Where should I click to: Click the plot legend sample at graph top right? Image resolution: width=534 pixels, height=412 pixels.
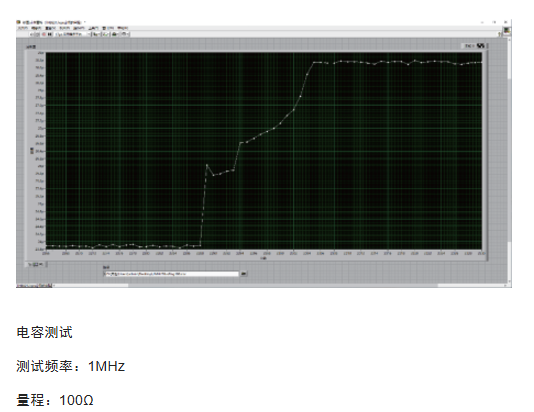tap(481, 46)
